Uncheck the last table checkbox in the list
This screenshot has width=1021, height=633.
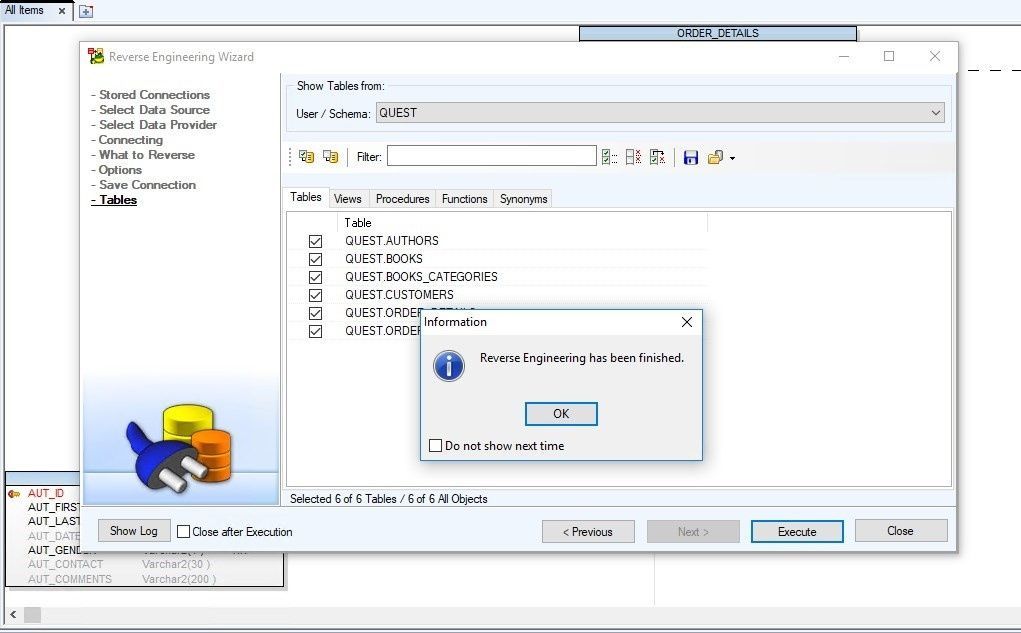coord(315,331)
